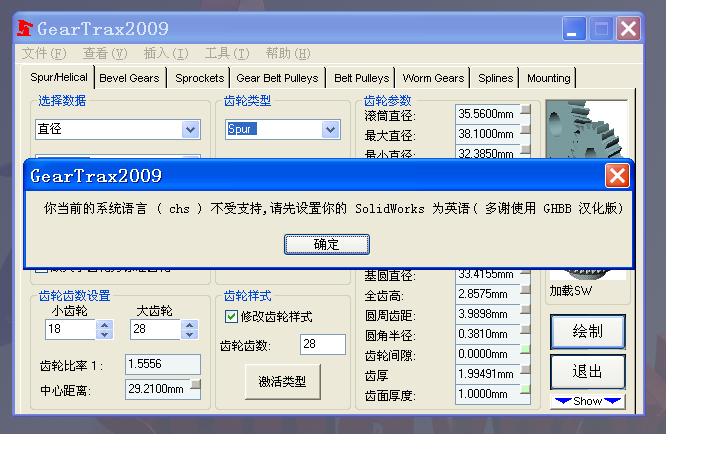Increase the 大齿轮 tooth count
The width and height of the screenshot is (720, 450).
tap(190, 325)
